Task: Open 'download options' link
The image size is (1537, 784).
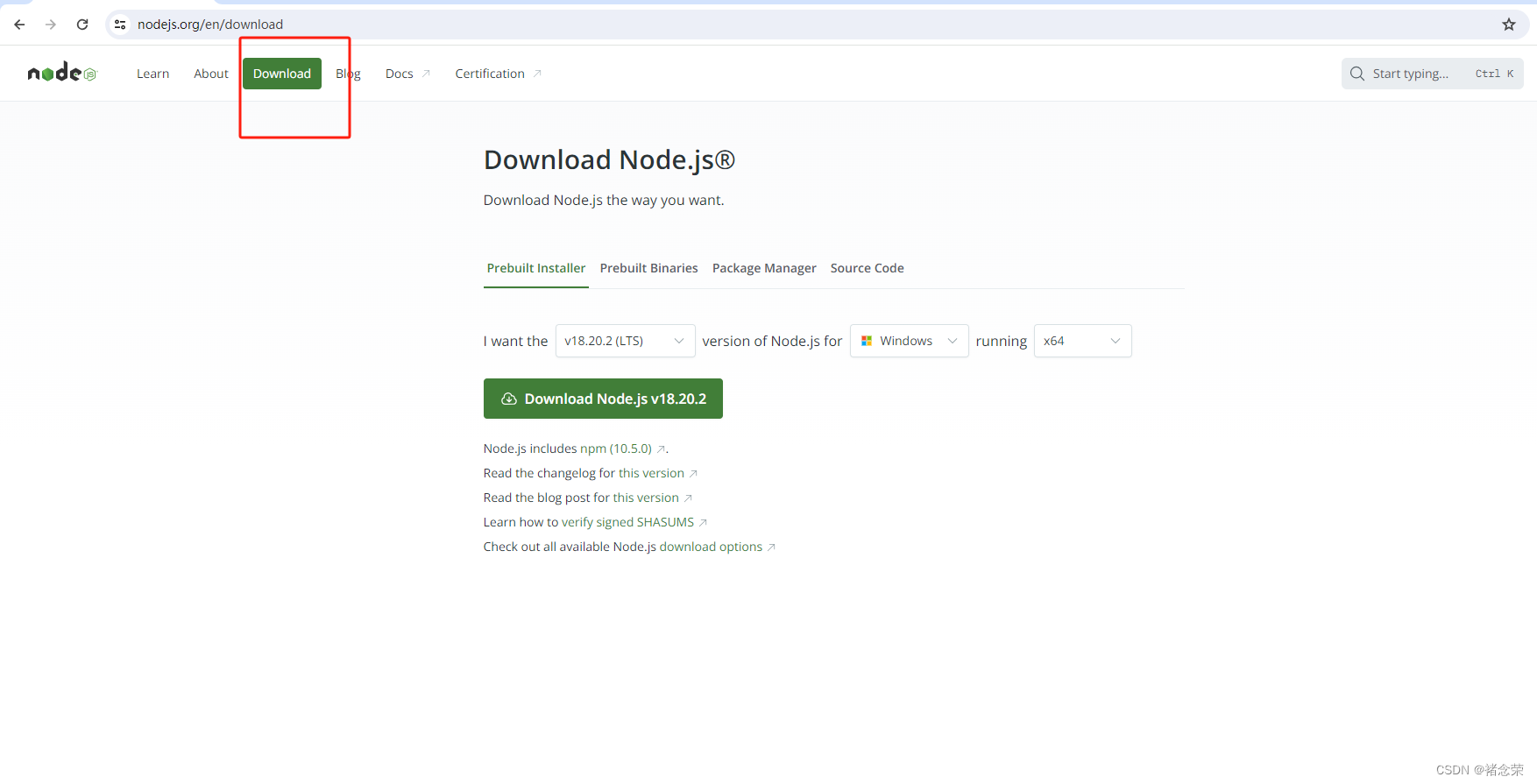Action: (x=711, y=547)
